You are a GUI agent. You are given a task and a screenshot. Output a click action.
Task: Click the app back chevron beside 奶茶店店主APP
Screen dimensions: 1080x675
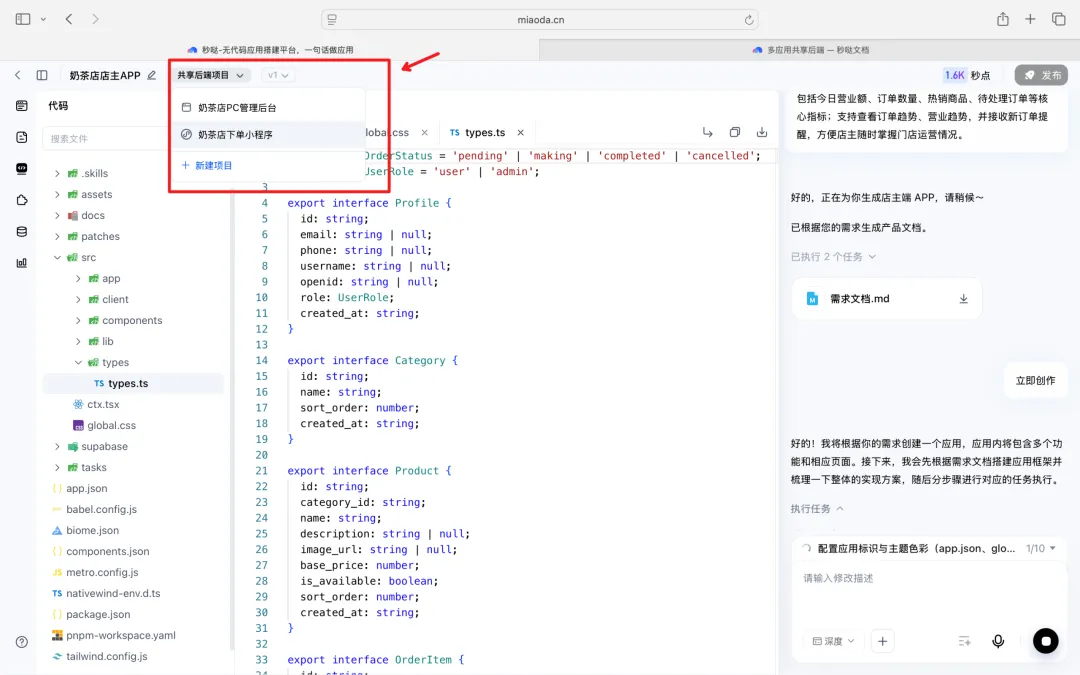pos(18,75)
